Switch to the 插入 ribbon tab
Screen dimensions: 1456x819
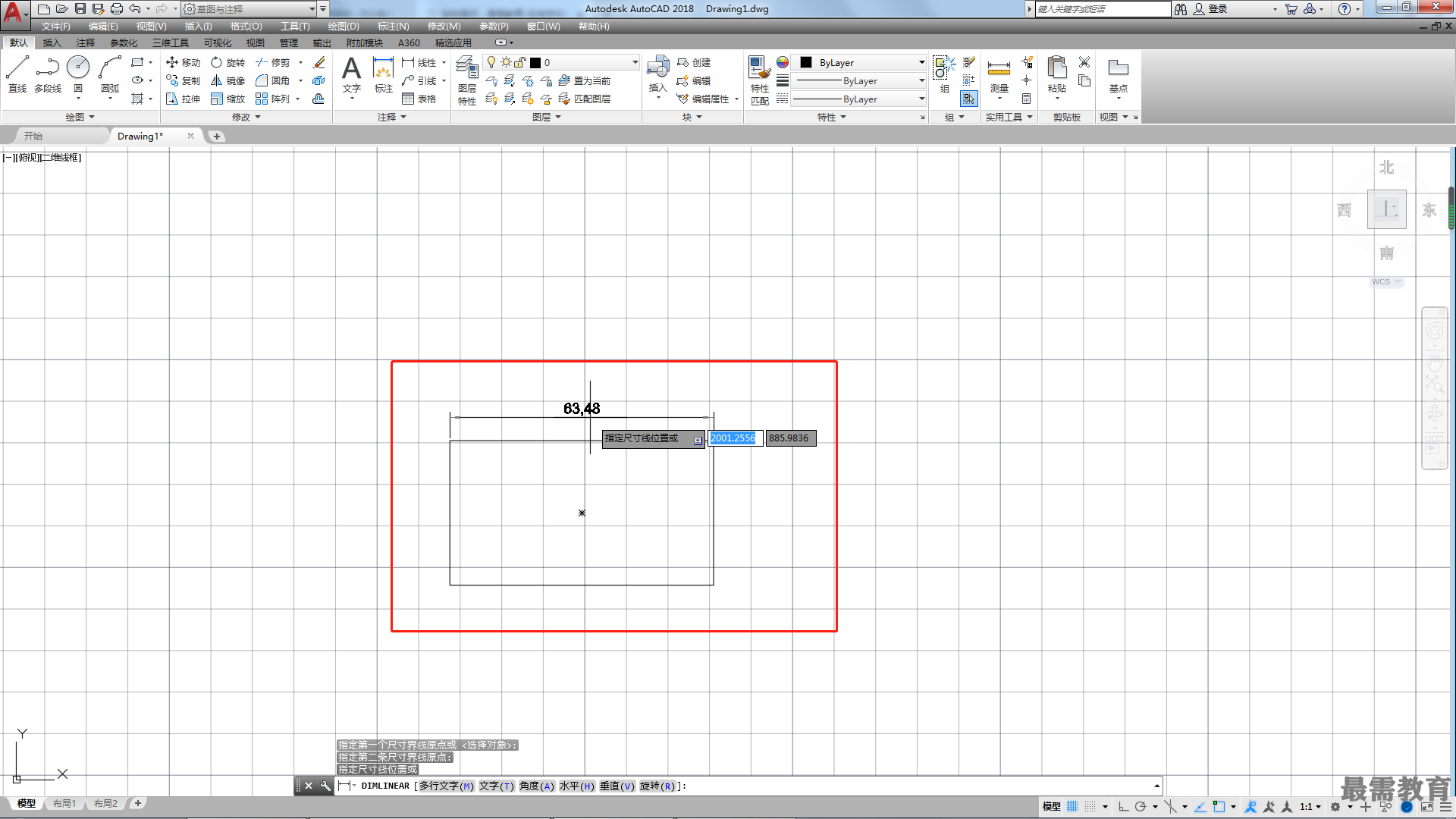click(52, 42)
